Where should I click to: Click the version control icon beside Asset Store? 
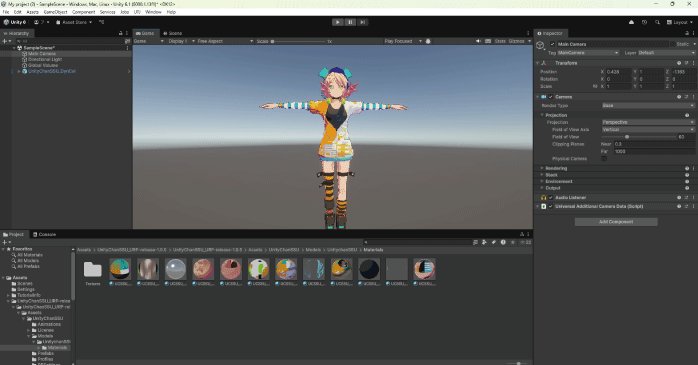101,22
